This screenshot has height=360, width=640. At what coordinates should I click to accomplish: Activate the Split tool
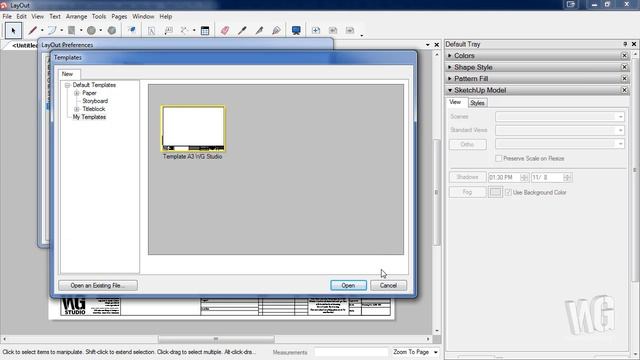click(x=259, y=31)
